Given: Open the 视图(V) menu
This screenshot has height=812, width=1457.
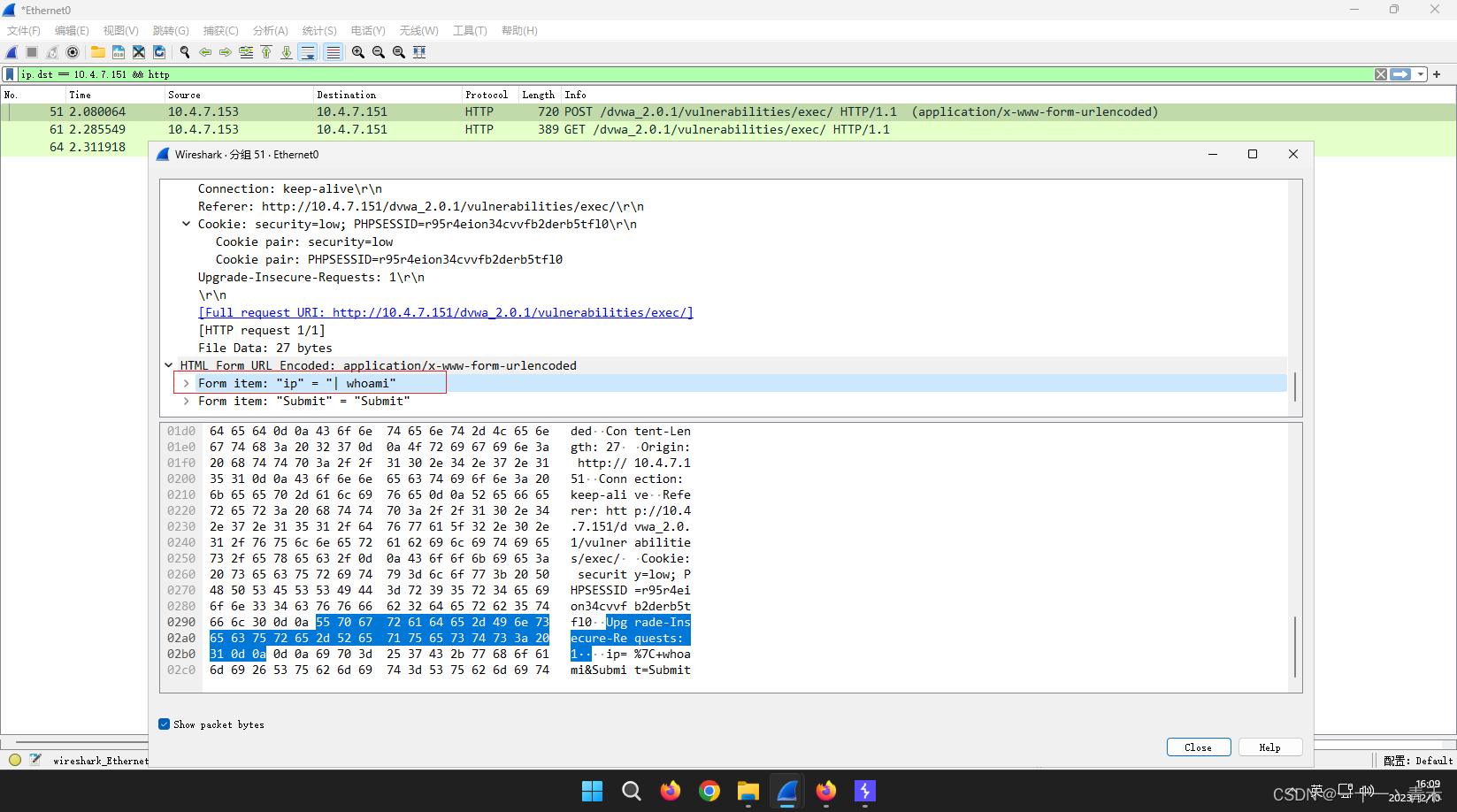Looking at the screenshot, I should [x=121, y=30].
